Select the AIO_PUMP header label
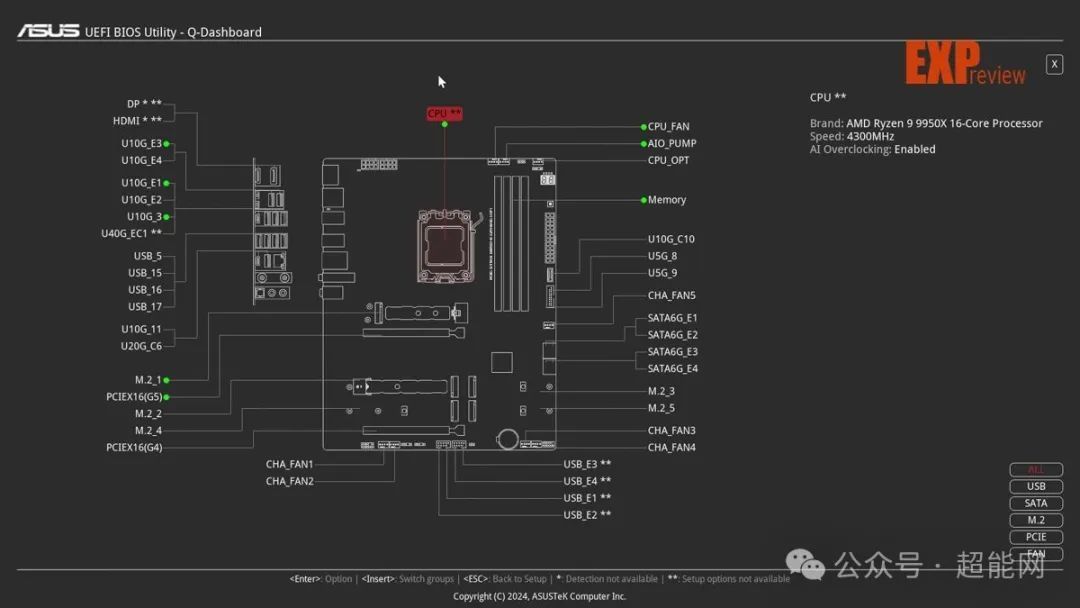 point(672,143)
